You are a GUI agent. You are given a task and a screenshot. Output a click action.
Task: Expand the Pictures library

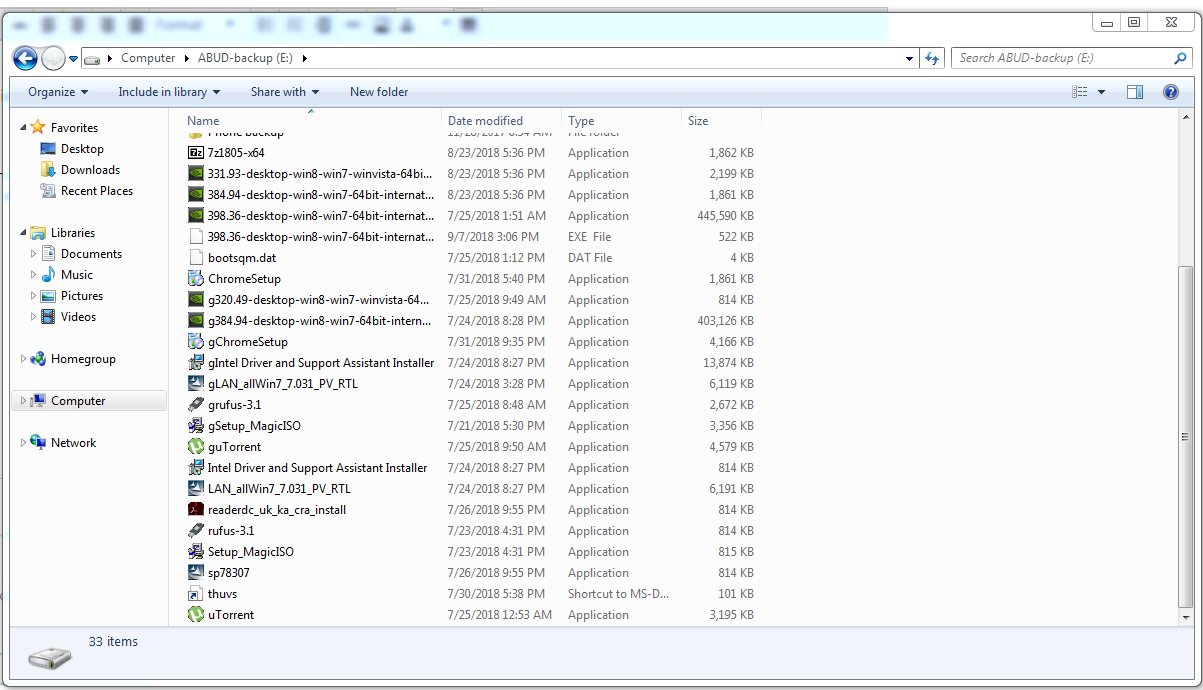33,296
